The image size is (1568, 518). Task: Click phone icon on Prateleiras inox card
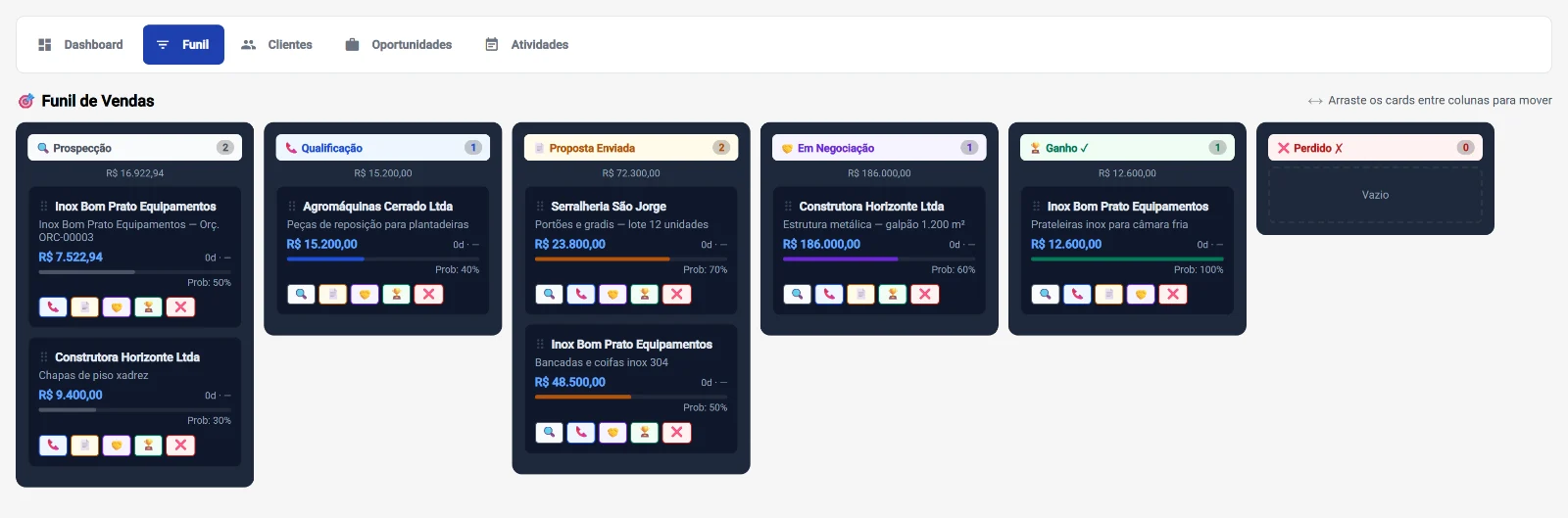[x=1076, y=294]
